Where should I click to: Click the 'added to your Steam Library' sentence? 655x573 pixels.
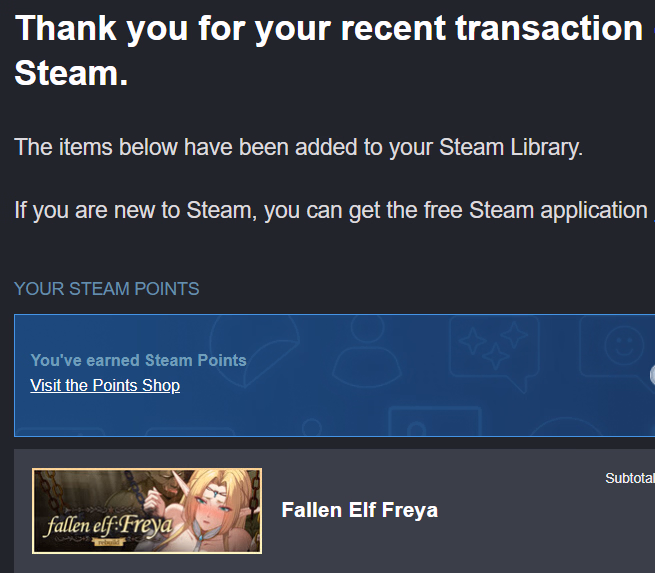(298, 148)
